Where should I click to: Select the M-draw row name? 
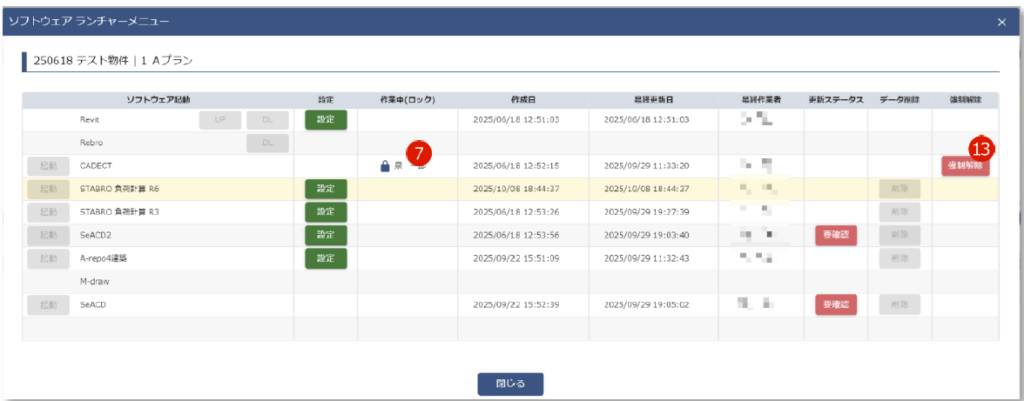[x=96, y=281]
